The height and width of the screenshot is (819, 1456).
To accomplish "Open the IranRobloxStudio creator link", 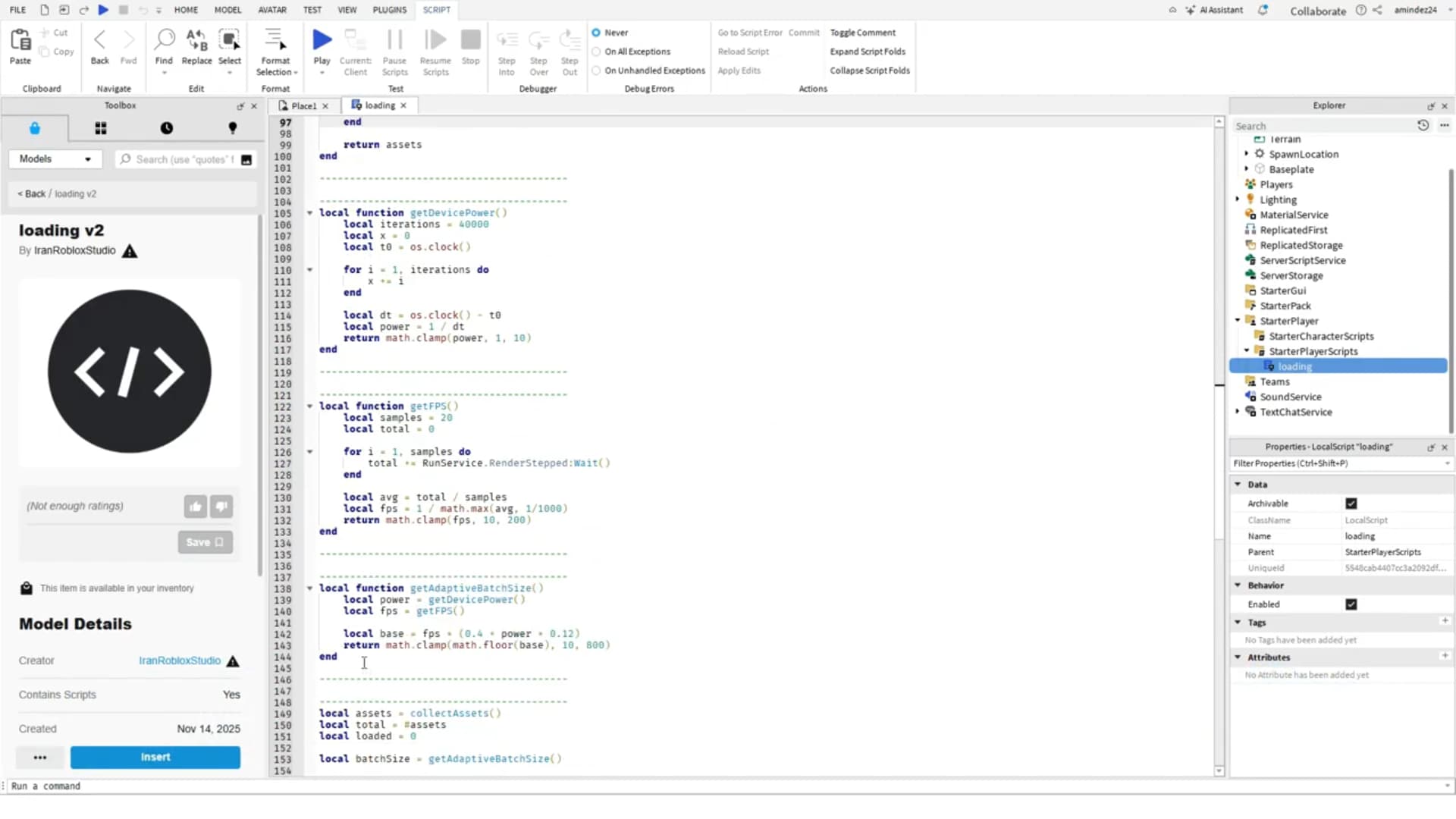I will [179, 661].
